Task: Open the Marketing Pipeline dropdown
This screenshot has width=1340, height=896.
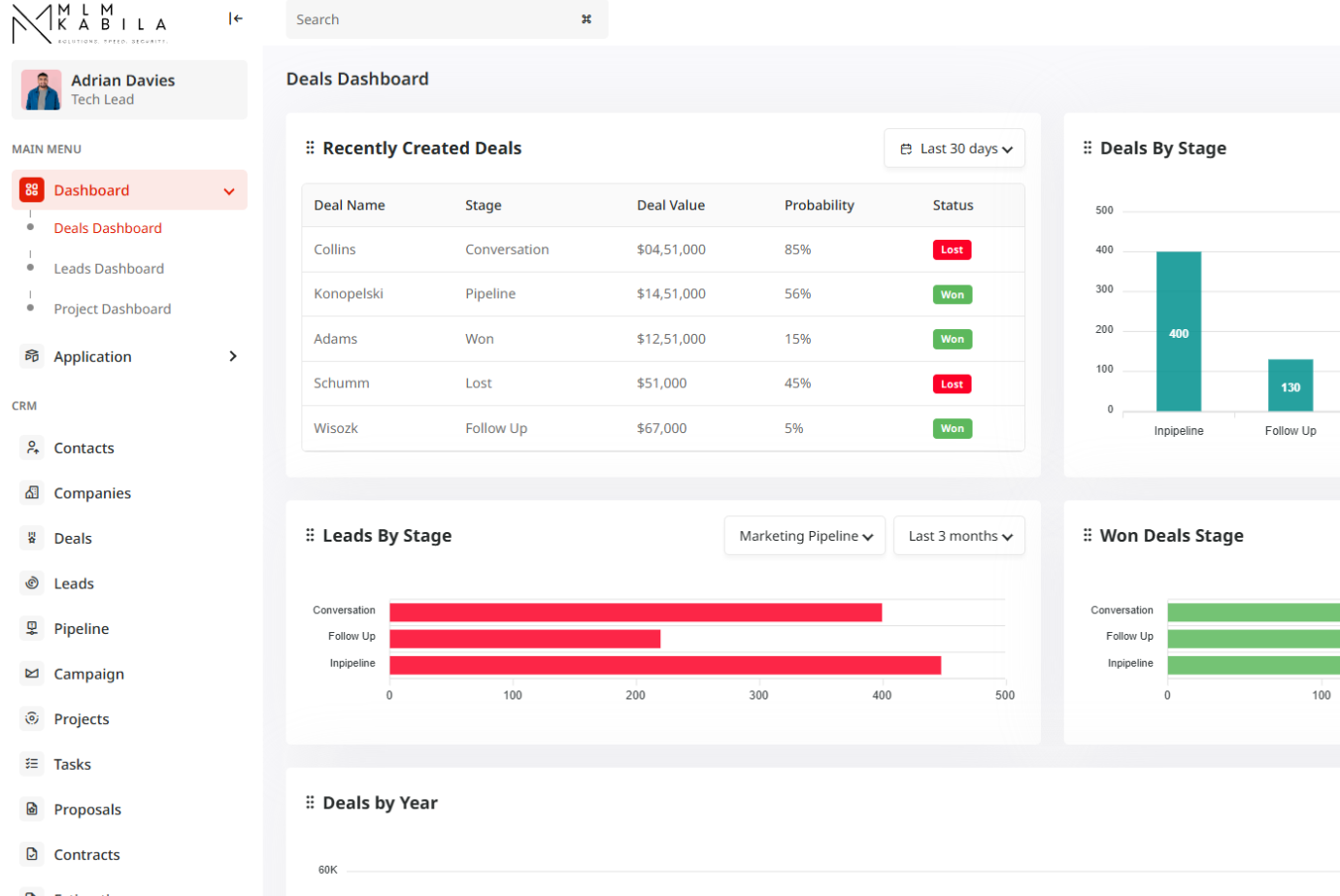Action: click(805, 536)
